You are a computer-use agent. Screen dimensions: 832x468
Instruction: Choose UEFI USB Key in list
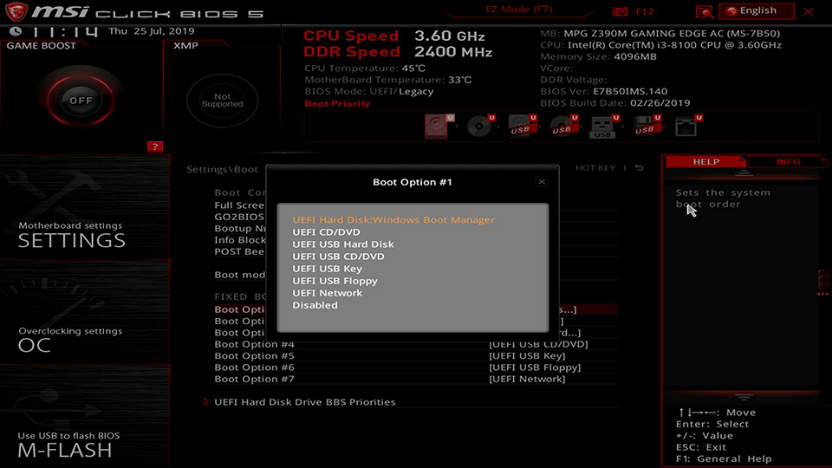327,268
